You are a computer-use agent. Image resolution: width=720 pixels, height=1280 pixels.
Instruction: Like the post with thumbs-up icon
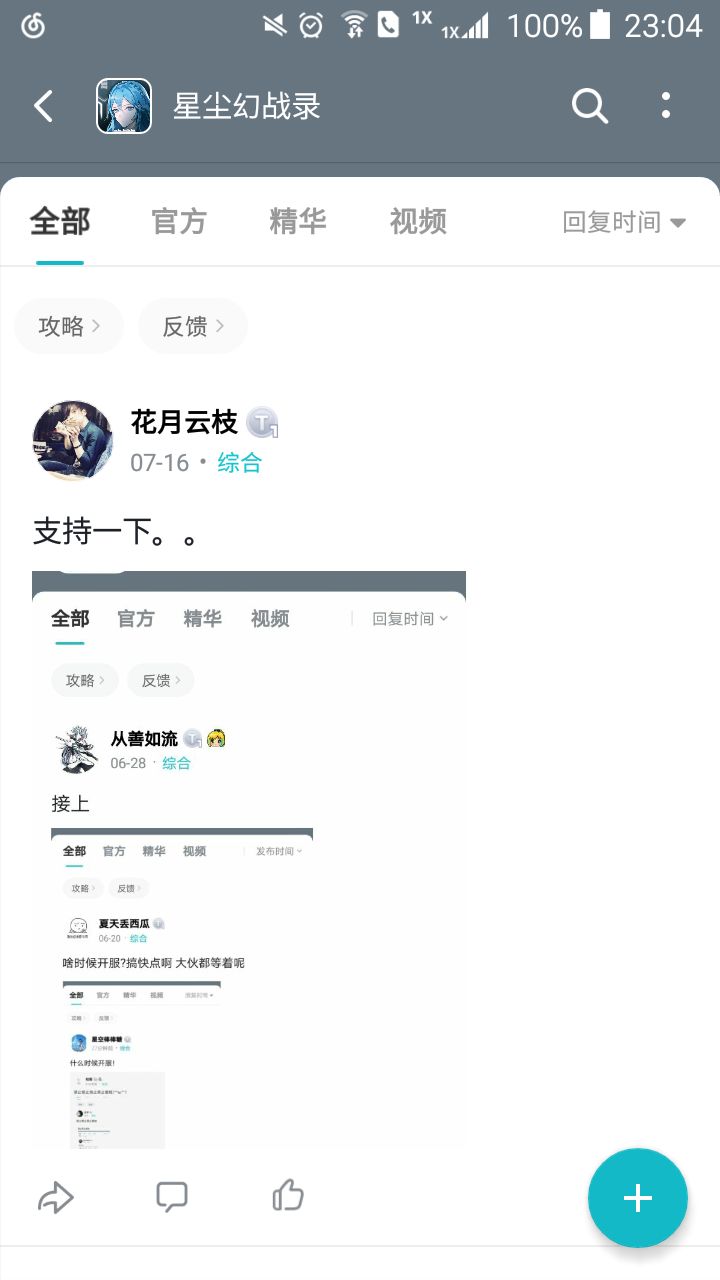[288, 1195]
